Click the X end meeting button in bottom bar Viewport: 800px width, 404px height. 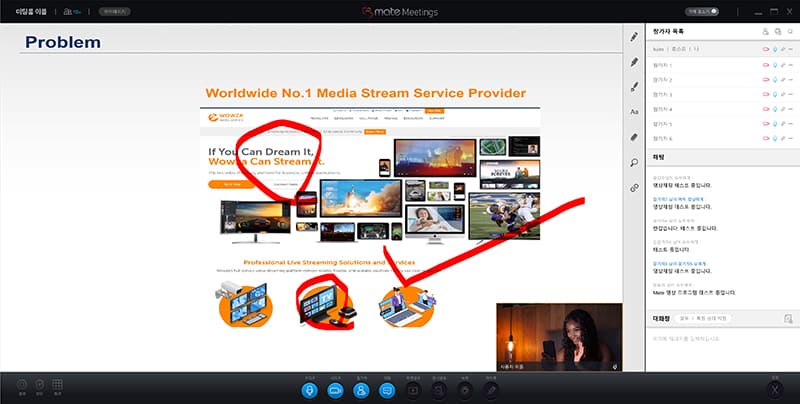pyautogui.click(x=775, y=390)
